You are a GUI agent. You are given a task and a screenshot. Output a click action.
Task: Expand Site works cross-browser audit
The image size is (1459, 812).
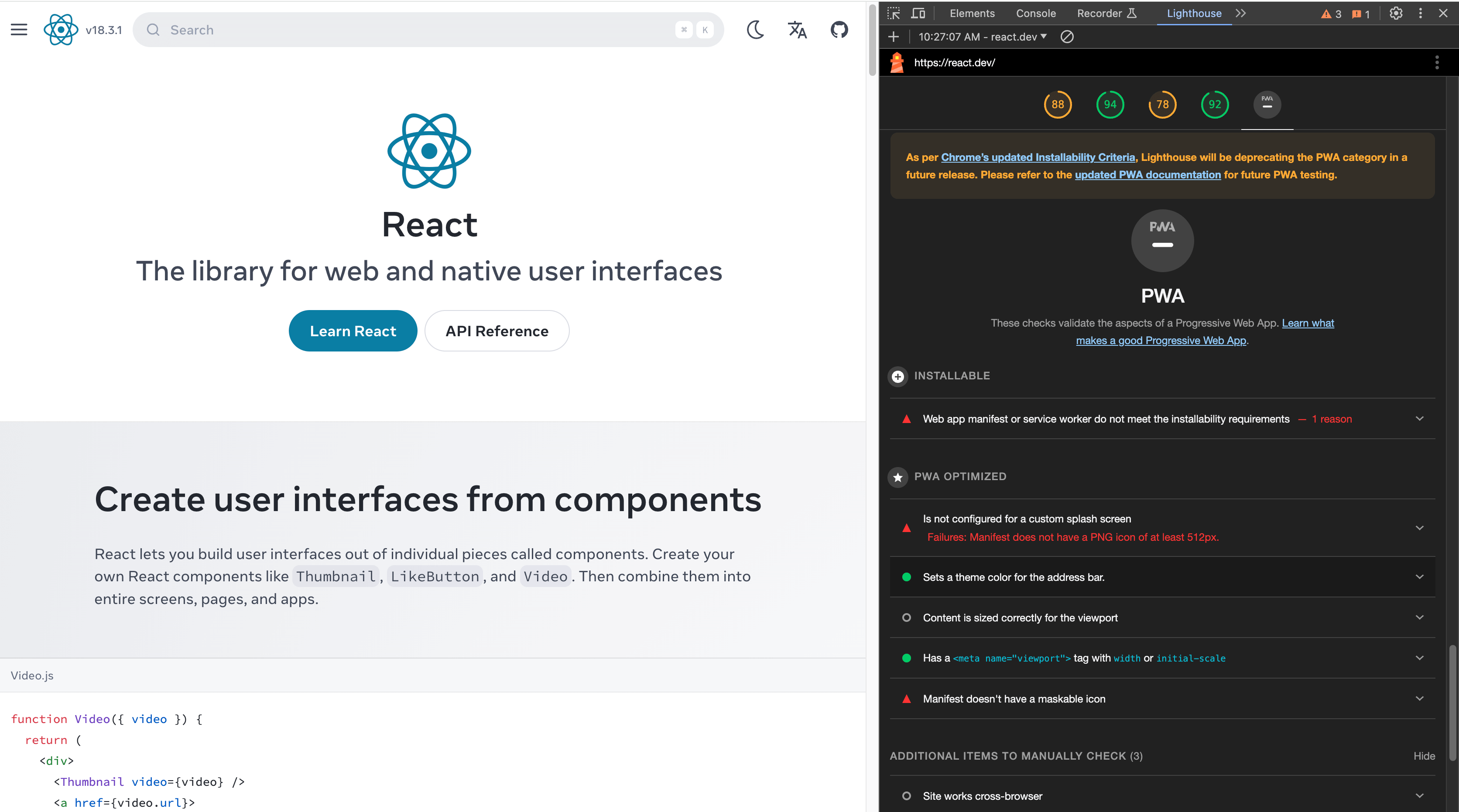[x=1163, y=795]
